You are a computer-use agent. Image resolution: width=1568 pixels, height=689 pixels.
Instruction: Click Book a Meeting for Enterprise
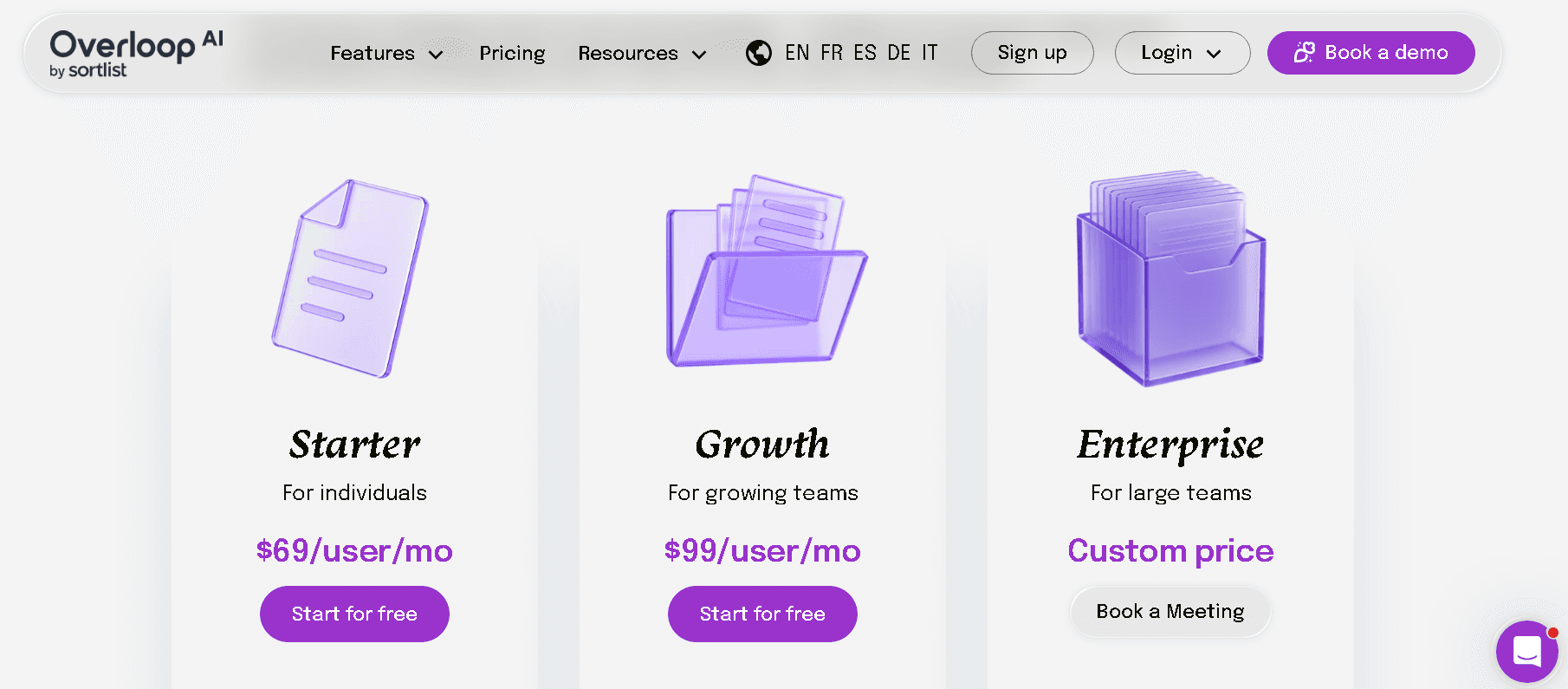pos(1170,611)
